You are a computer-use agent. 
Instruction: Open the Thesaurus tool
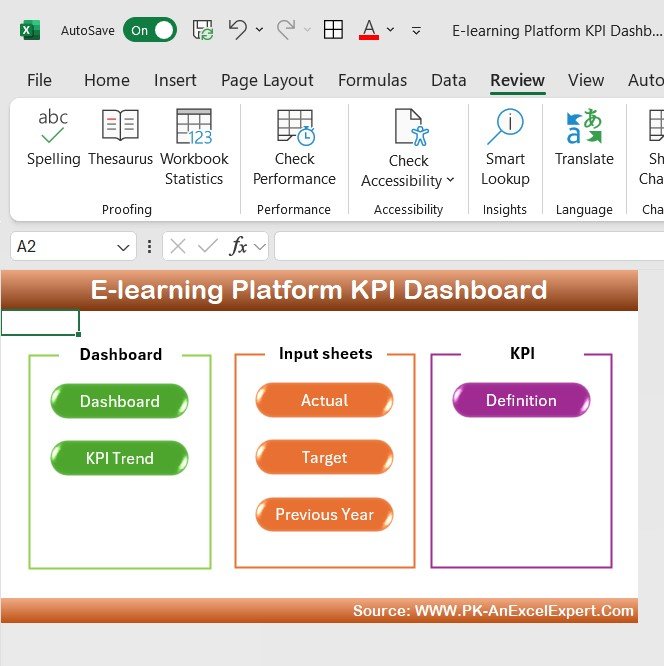[120, 137]
